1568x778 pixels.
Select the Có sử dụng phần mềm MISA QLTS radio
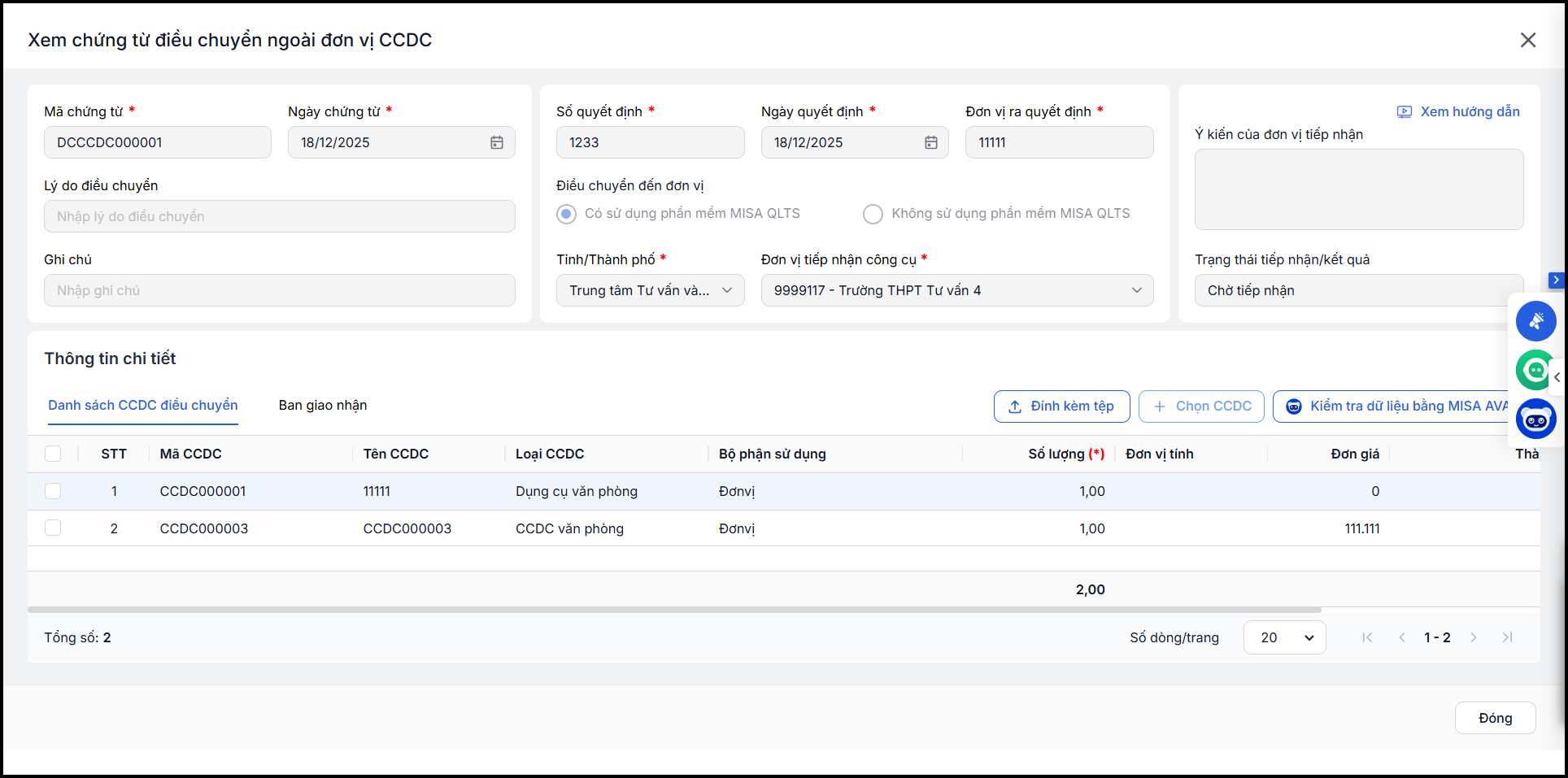(x=567, y=214)
